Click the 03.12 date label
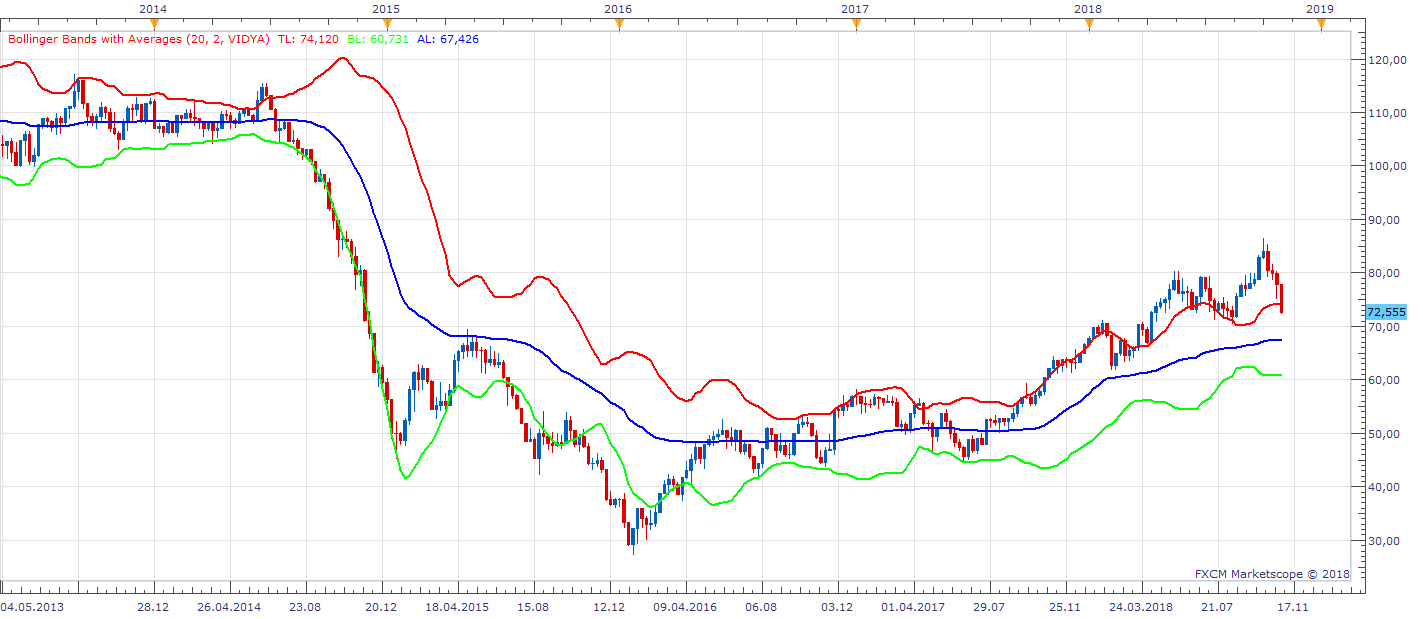Screen dimensions: 1423x619 pyautogui.click(x=837, y=607)
